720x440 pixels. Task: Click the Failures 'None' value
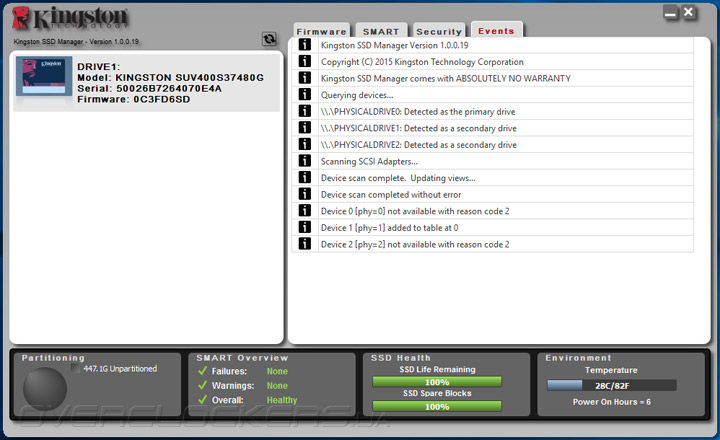[x=277, y=371]
